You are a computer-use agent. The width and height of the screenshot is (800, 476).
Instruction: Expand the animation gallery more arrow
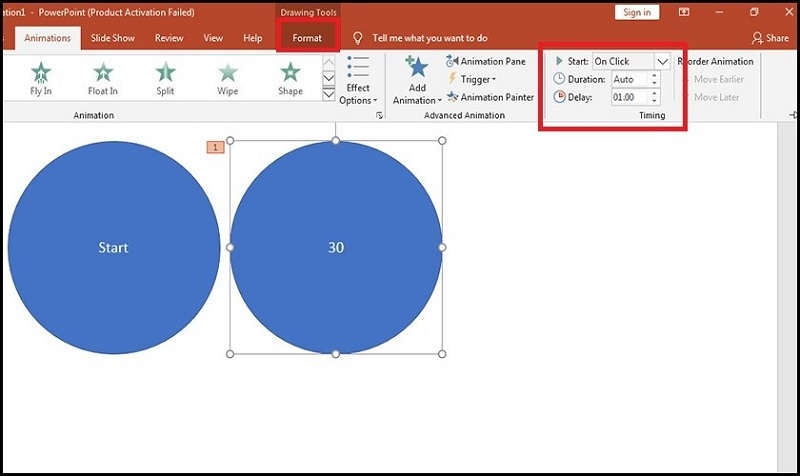coord(330,95)
